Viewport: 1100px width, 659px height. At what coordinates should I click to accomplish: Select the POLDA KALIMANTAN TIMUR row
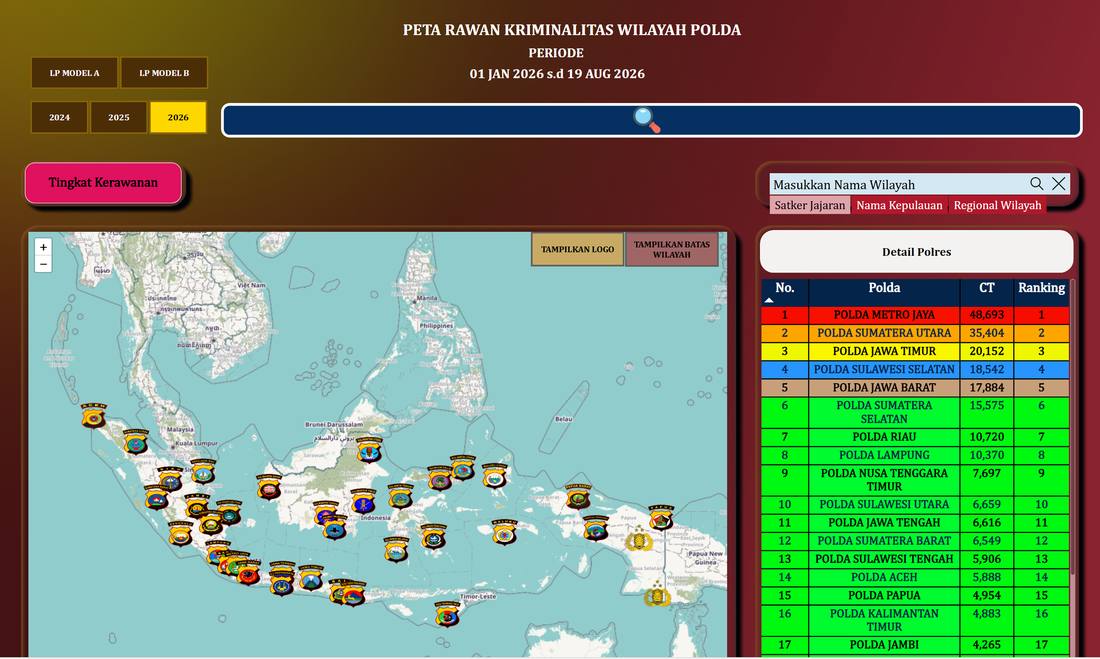point(915,620)
